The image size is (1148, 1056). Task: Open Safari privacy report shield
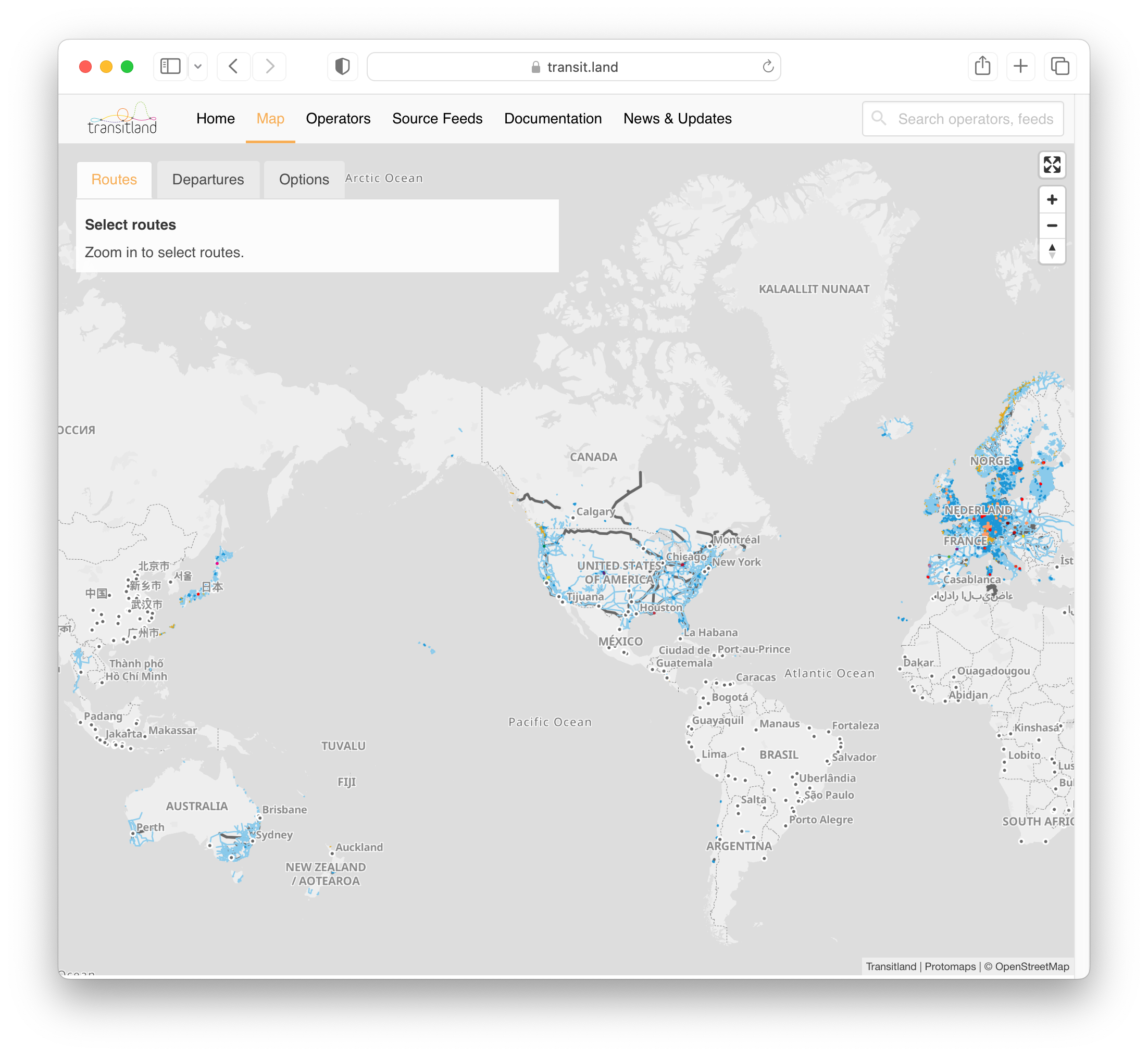(342, 66)
